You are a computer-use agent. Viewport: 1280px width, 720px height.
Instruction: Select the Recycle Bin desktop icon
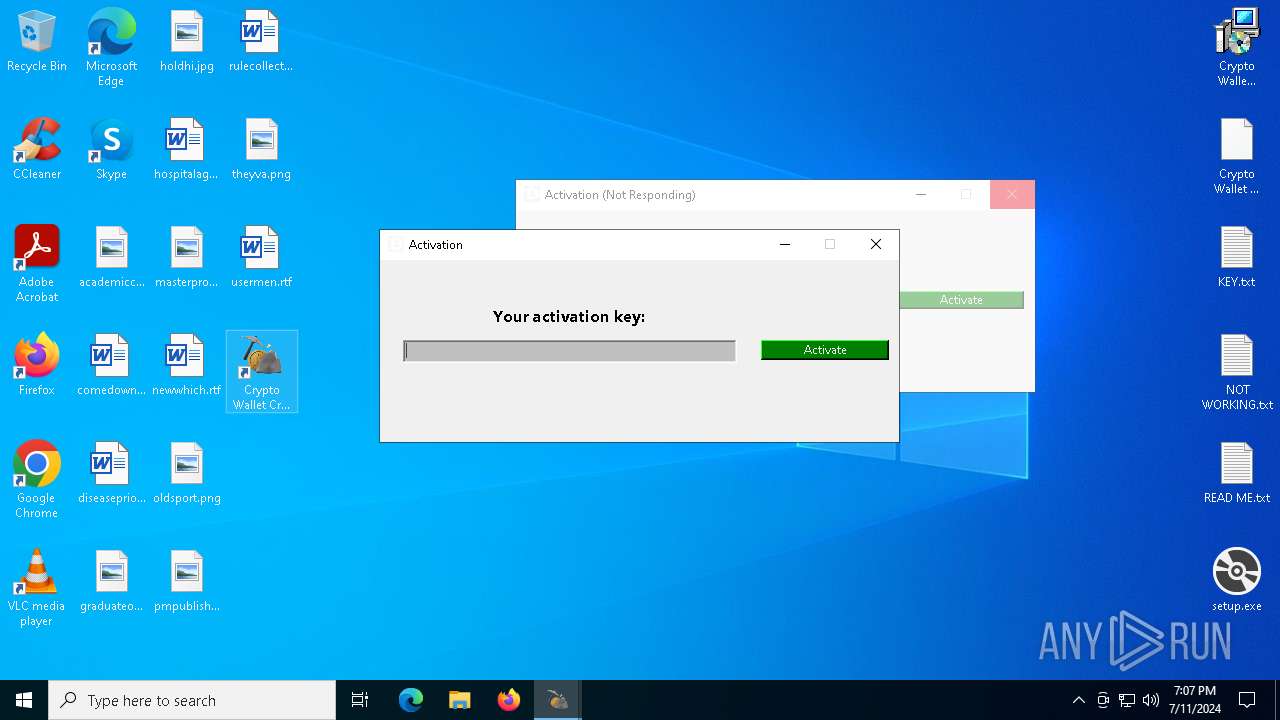click(x=37, y=42)
